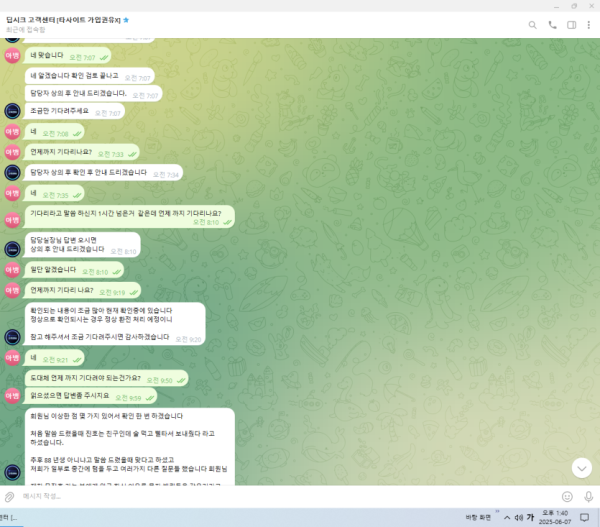The height and width of the screenshot is (527, 600).
Task: Select the 확인되는 내용이 조금 많아 message bubble
Action: pos(115,324)
